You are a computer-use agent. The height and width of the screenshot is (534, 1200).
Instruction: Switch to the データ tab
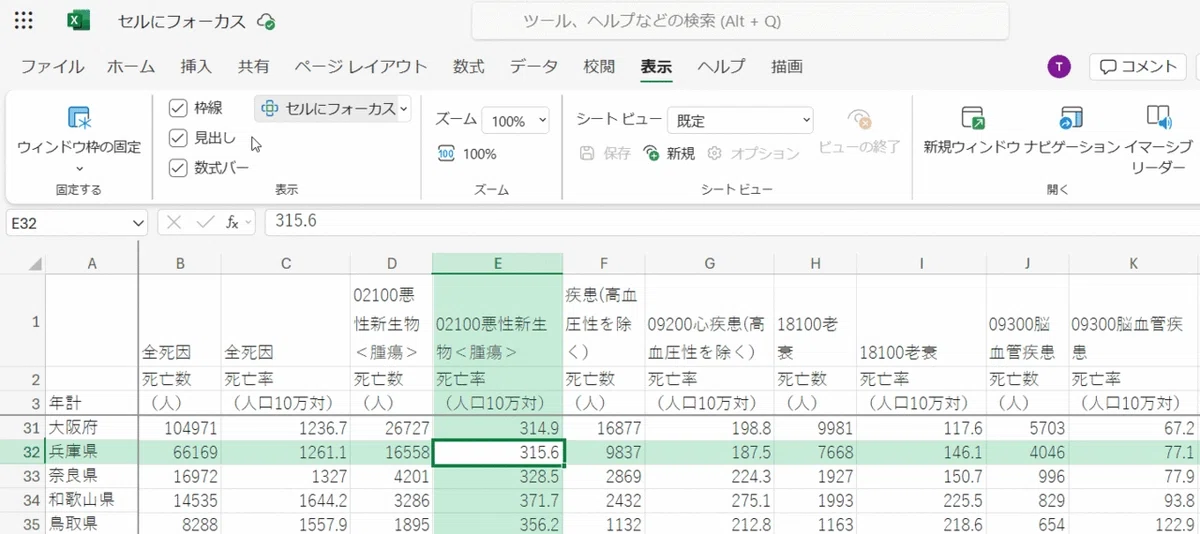(534, 67)
